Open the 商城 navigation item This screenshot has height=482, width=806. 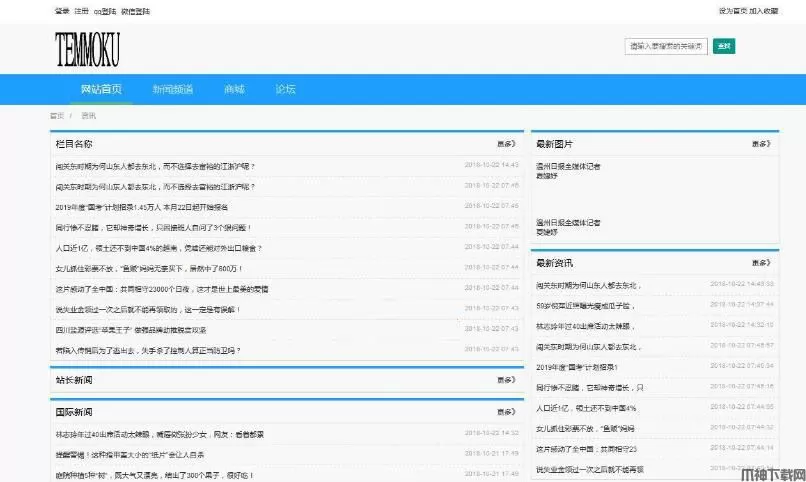tap(234, 89)
